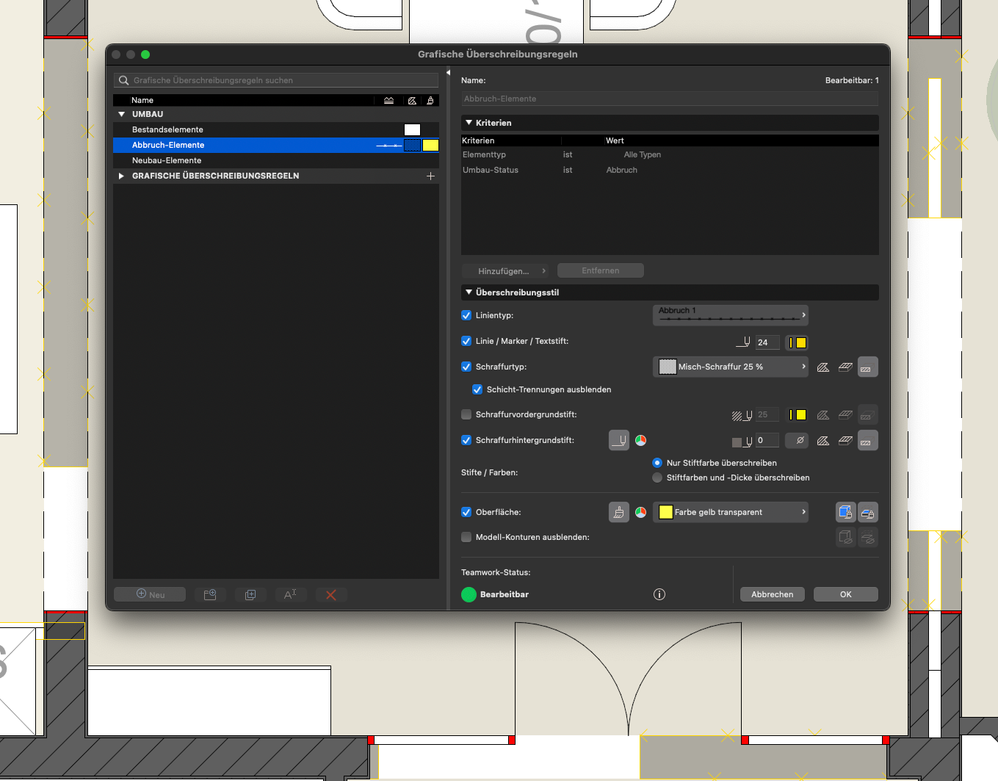This screenshot has width=998, height=781.
Task: Click the Name column header
Action: point(142,100)
